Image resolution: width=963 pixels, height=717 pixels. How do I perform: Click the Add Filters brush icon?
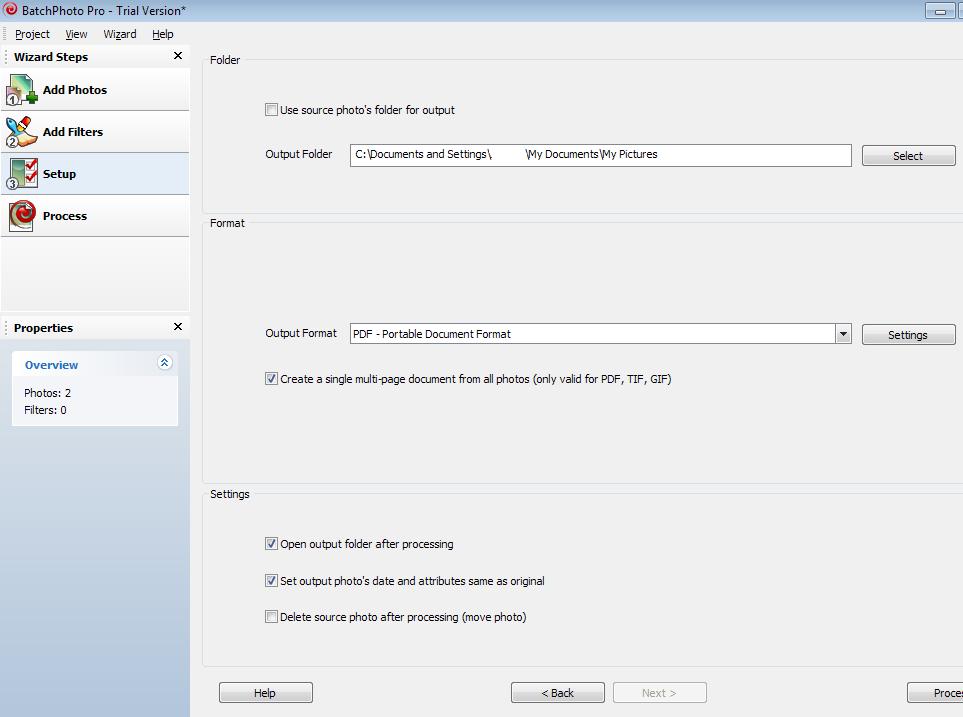22,132
